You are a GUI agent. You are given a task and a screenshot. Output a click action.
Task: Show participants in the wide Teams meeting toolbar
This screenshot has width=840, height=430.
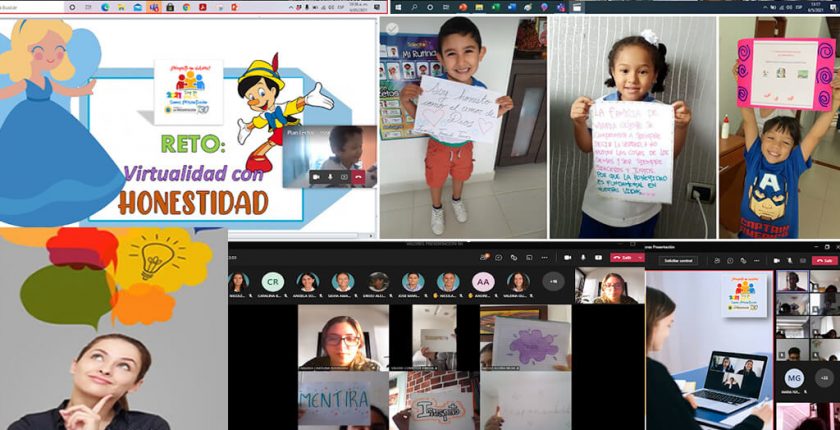484,258
